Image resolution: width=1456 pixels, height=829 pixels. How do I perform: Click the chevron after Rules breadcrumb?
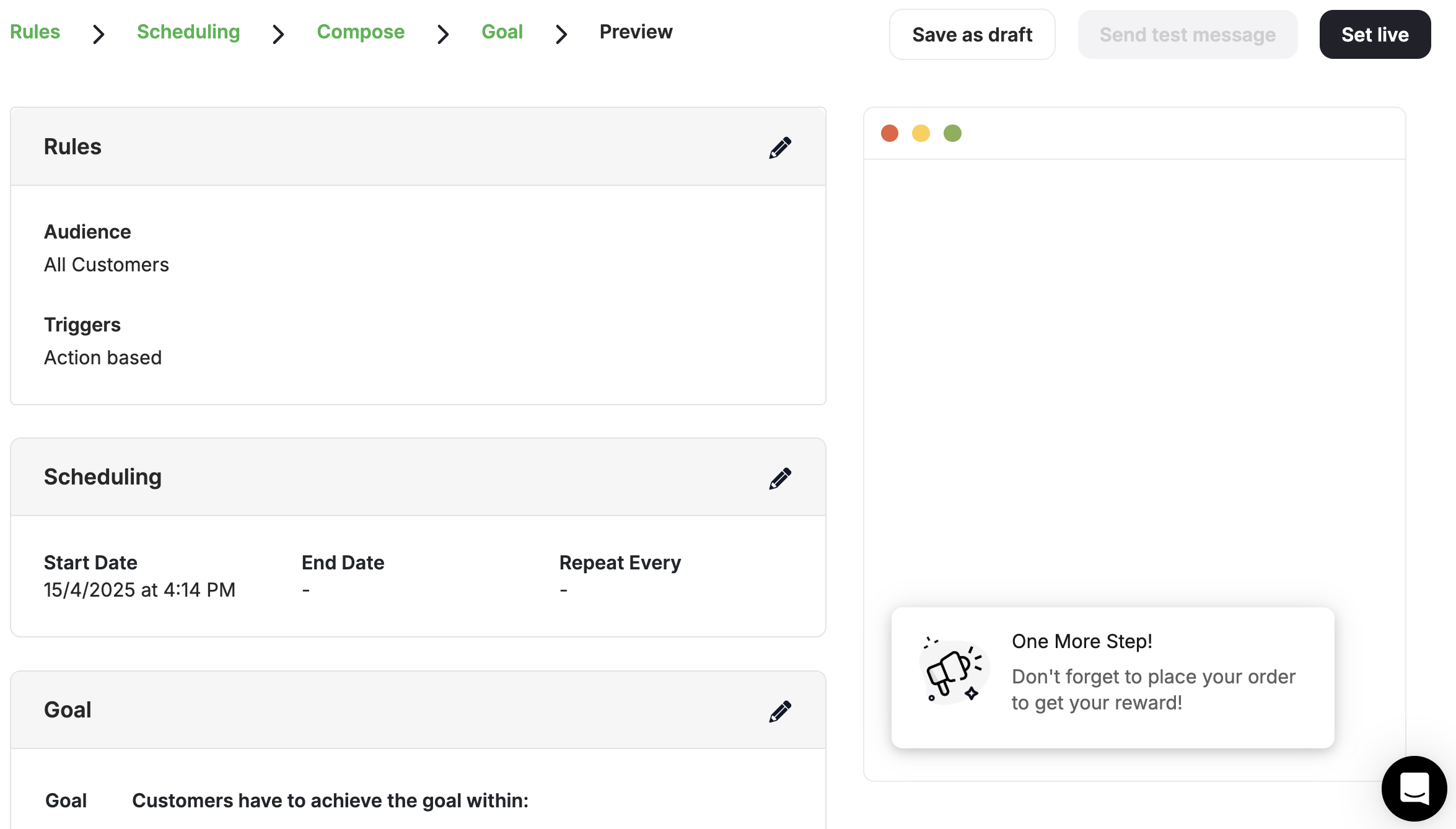[98, 34]
